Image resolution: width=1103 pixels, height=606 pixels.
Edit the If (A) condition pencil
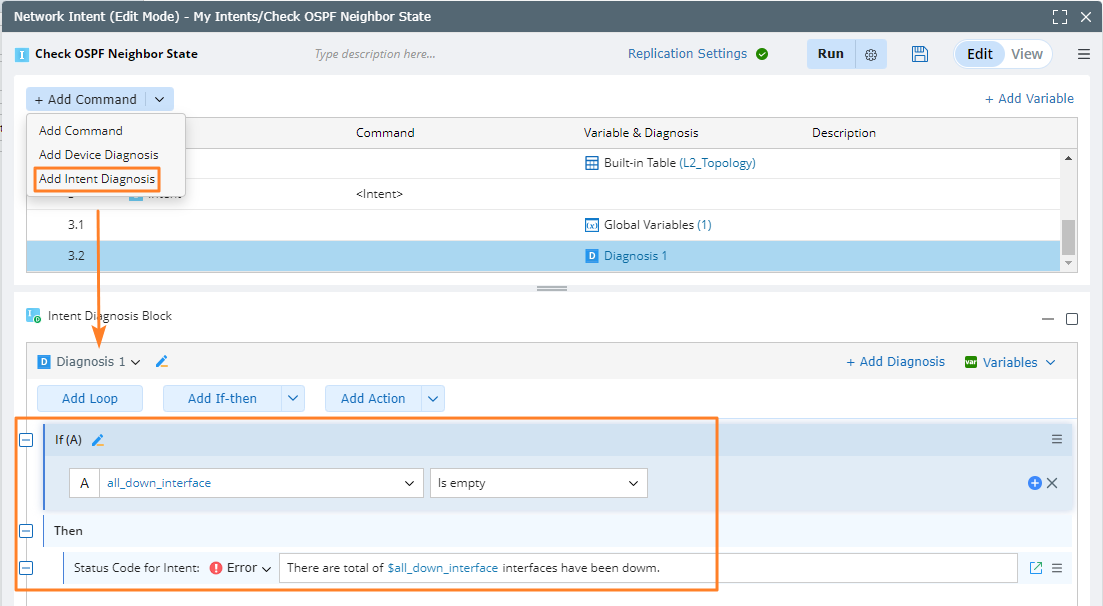tap(98, 440)
